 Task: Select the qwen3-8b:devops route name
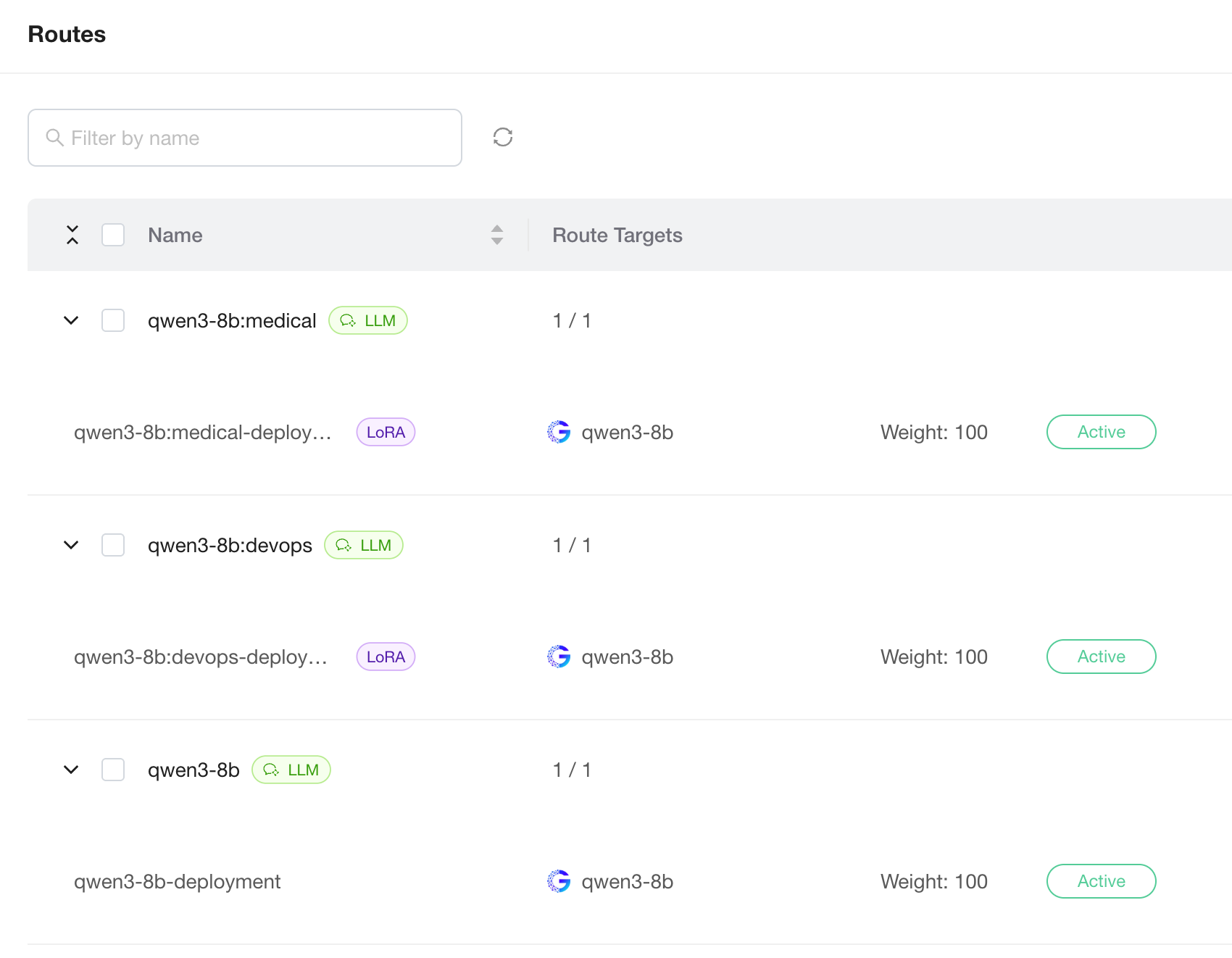tap(230, 545)
